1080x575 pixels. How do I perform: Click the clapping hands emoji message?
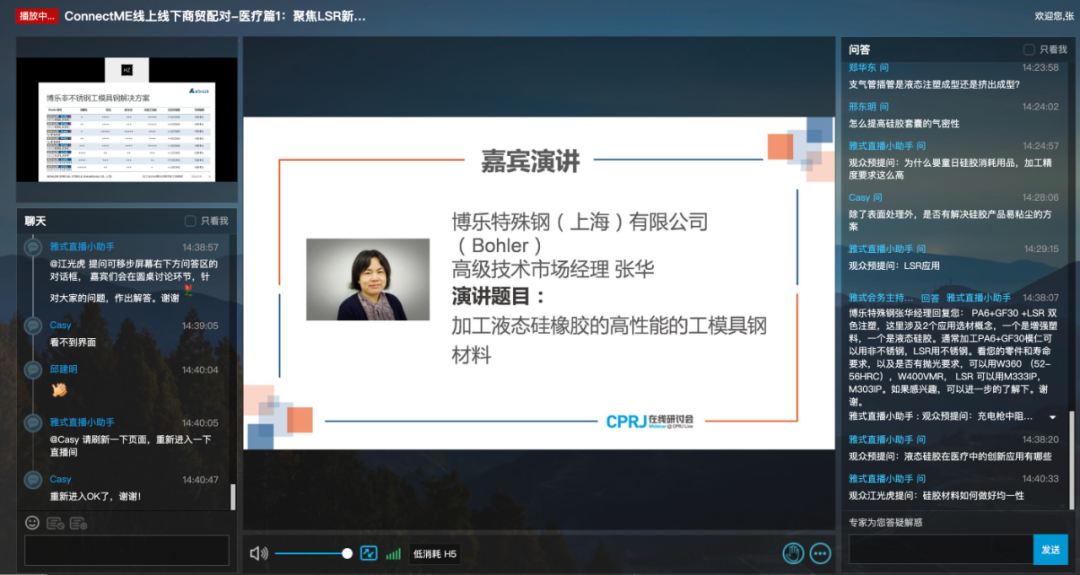(x=59, y=390)
